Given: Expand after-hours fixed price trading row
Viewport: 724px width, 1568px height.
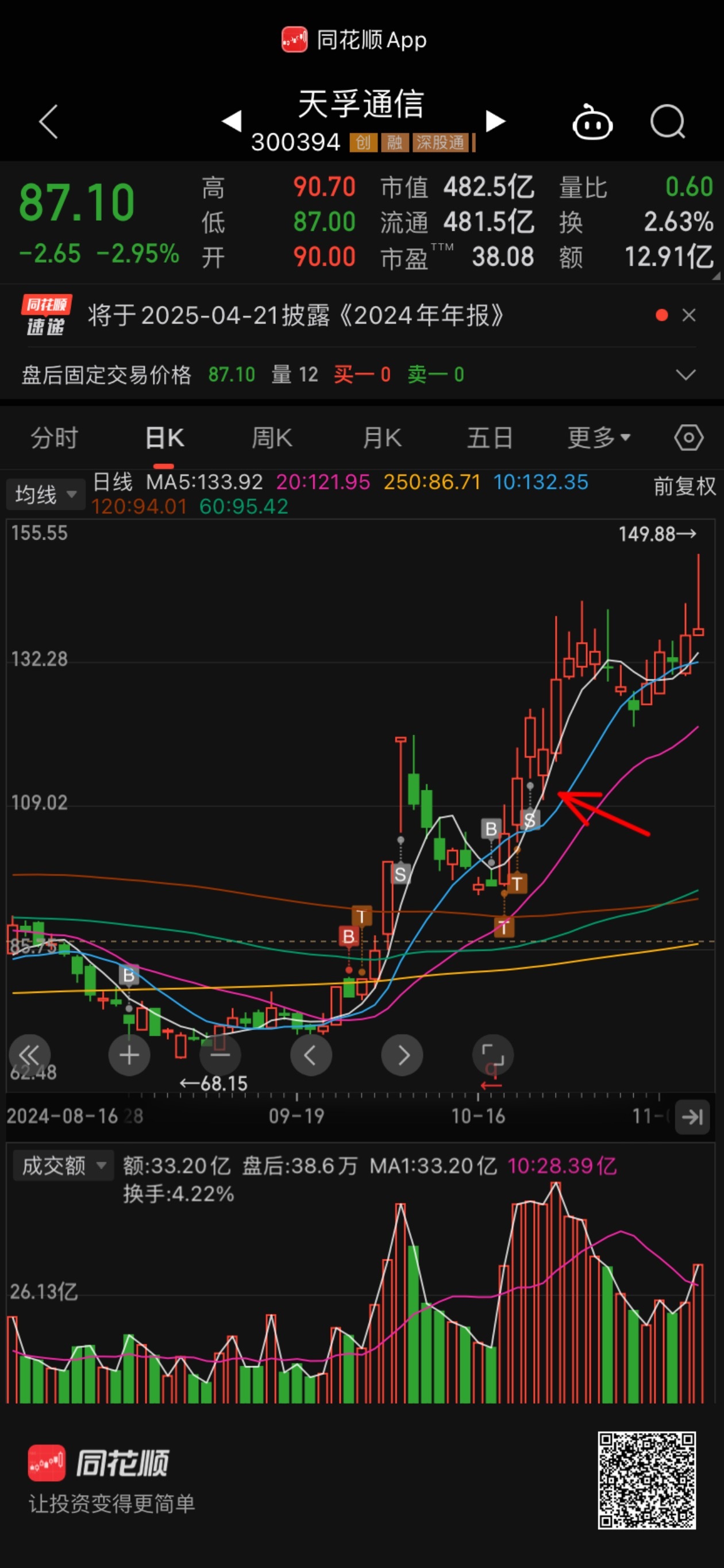Looking at the screenshot, I should point(686,375).
